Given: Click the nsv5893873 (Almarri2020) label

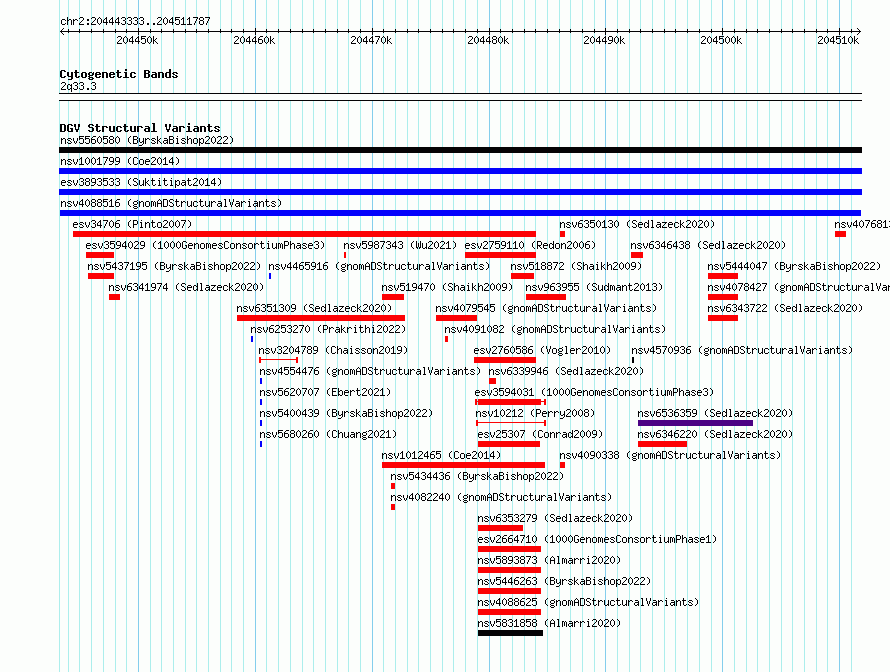Looking at the screenshot, I should (x=549, y=560).
